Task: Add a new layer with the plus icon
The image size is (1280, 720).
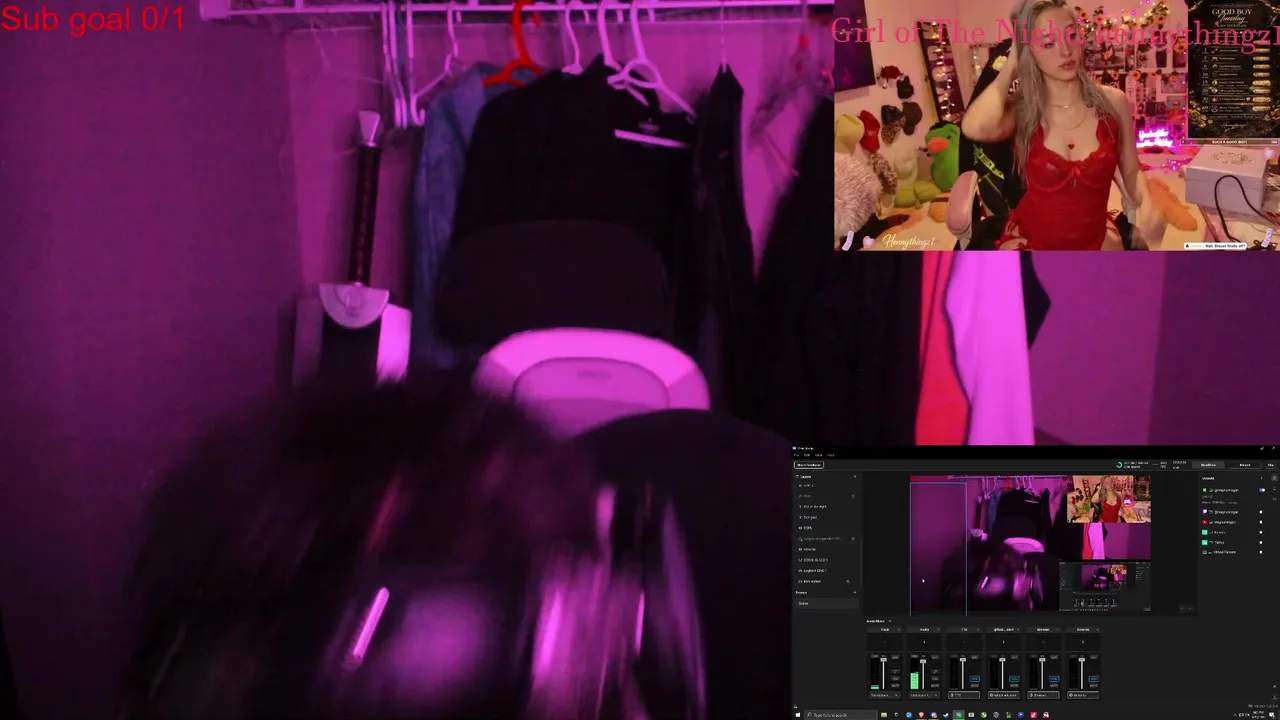Action: pyautogui.click(x=855, y=476)
